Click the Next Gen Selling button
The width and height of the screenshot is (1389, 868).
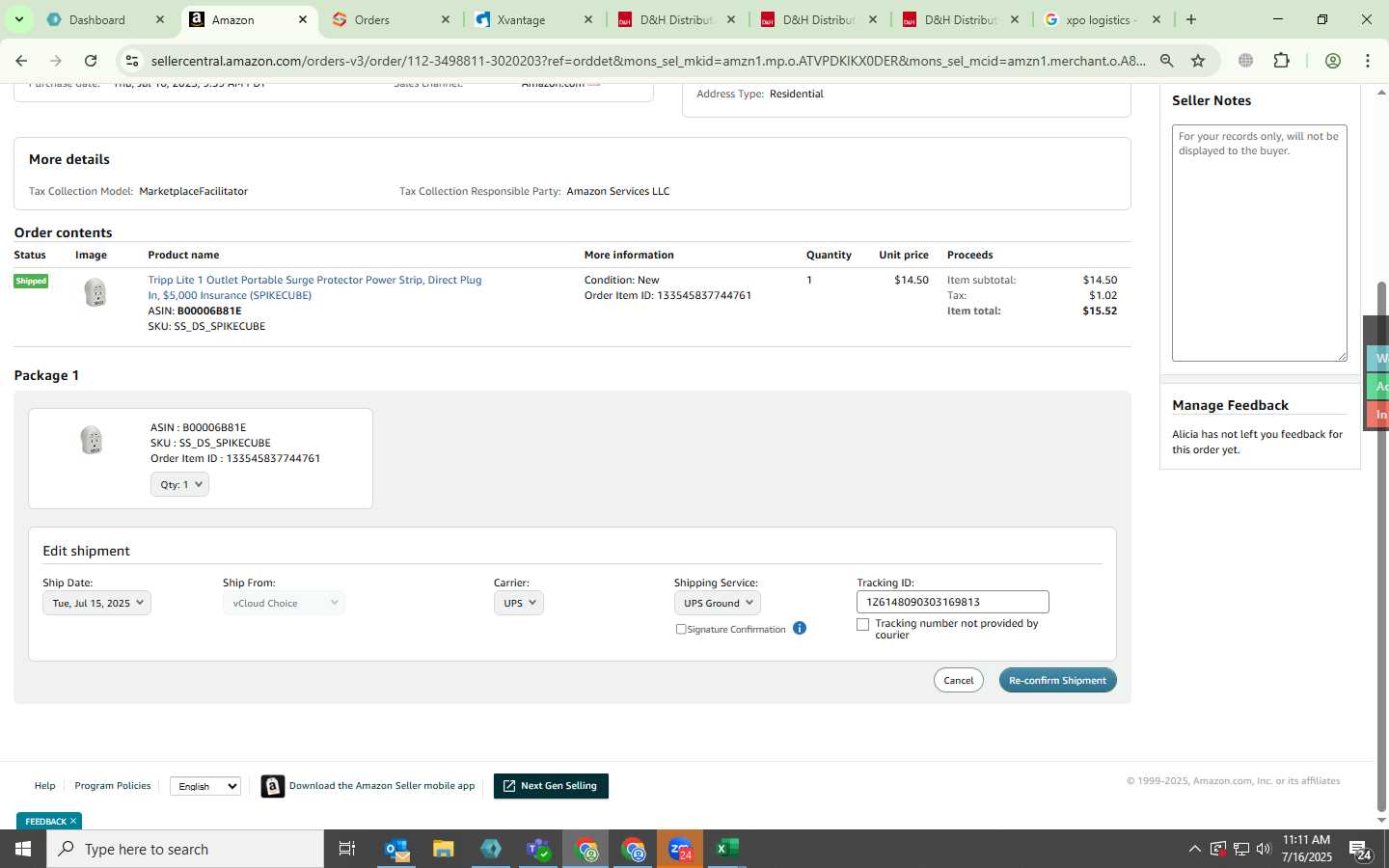(x=551, y=786)
